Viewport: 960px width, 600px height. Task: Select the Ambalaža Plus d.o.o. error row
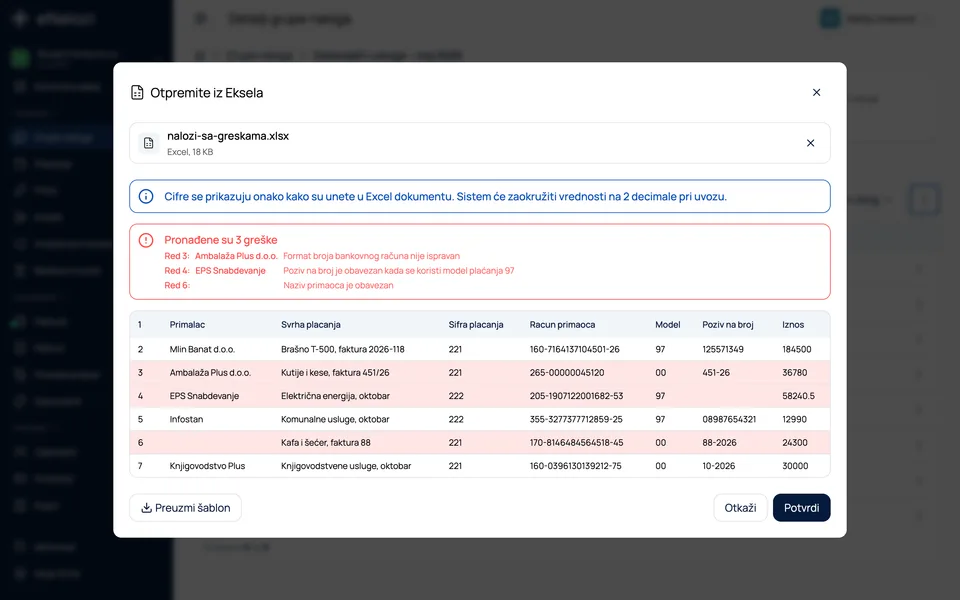pos(479,372)
